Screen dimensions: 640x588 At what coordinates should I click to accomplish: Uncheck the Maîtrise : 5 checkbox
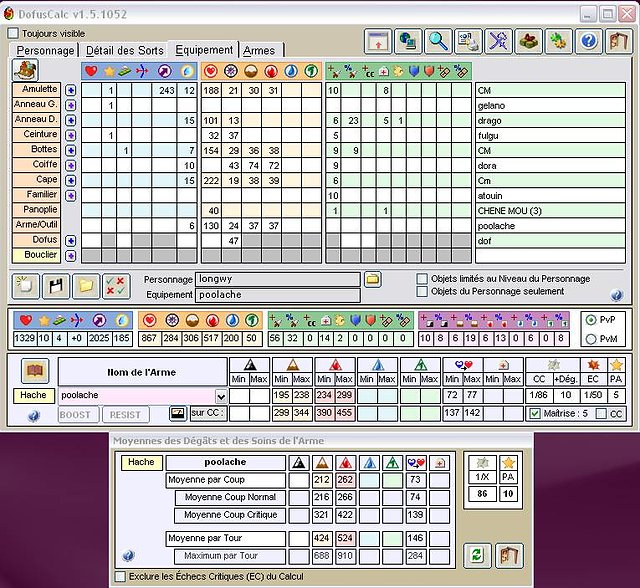pos(535,414)
